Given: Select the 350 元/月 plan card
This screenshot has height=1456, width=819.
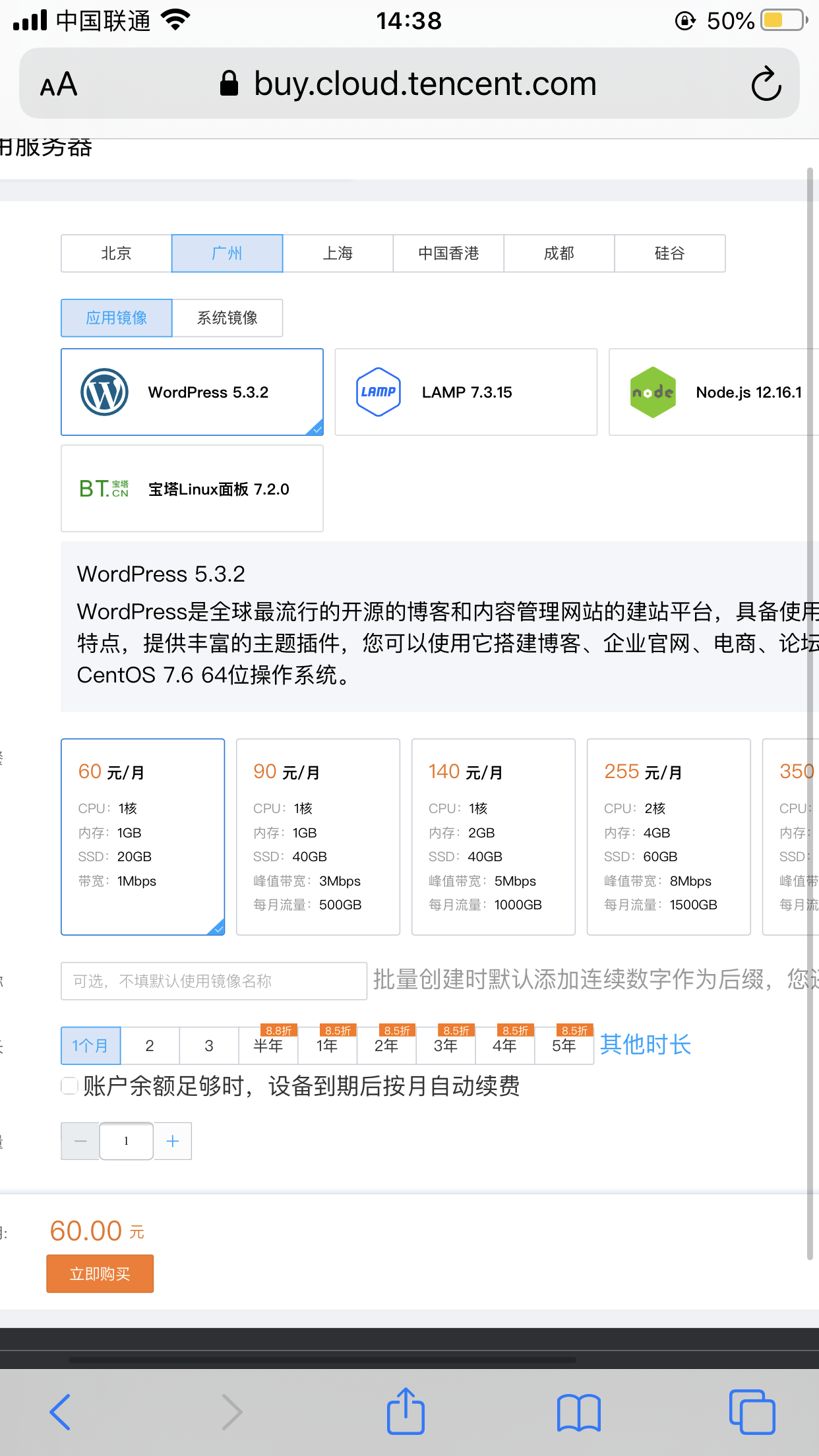Looking at the screenshot, I should coord(791,837).
